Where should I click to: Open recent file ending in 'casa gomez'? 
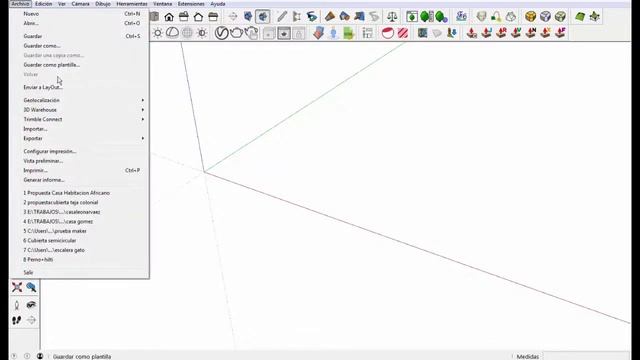[79, 221]
